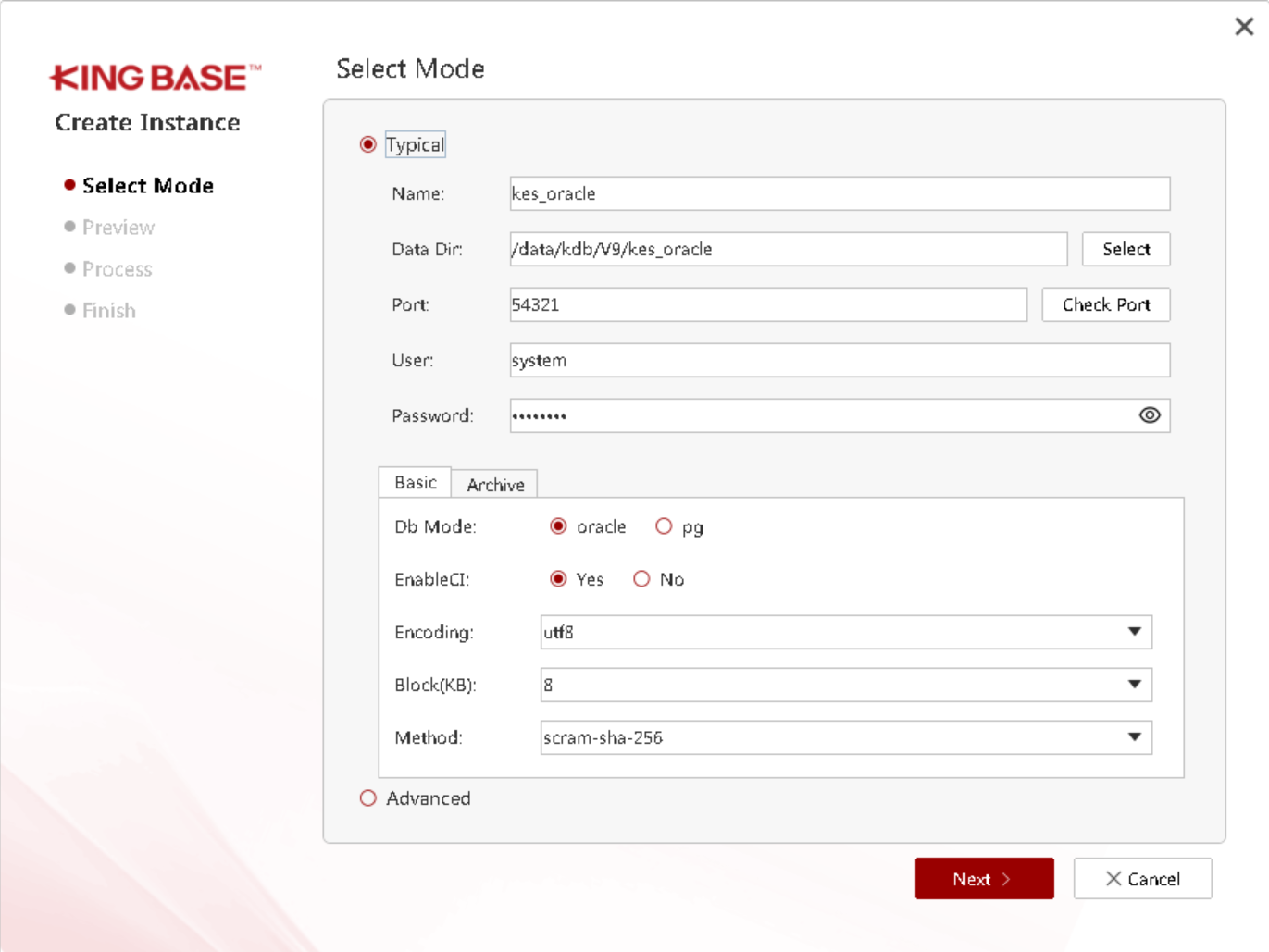Click the Cancel button
1269x952 pixels.
(1143, 879)
